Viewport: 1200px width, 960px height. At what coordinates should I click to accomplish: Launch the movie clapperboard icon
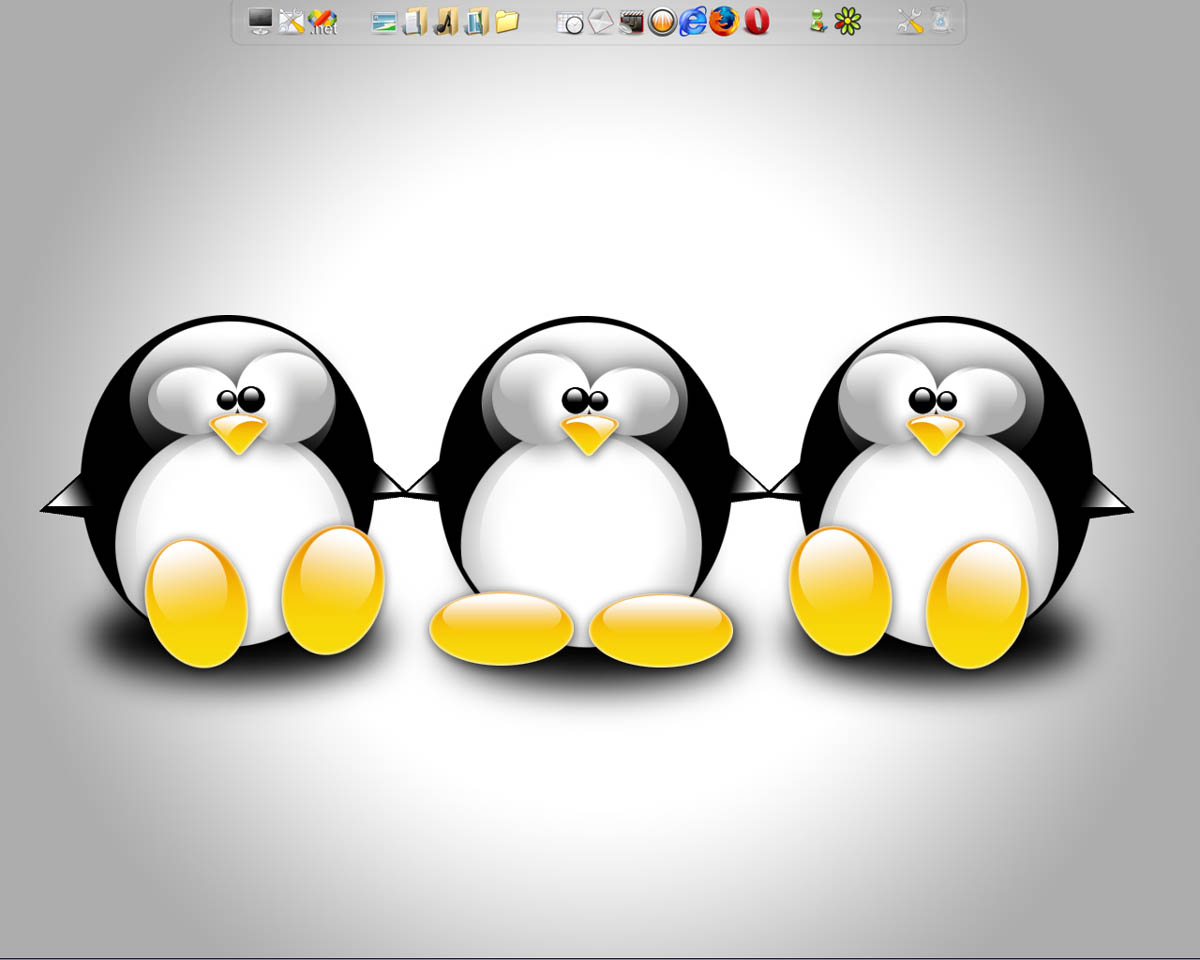point(631,21)
